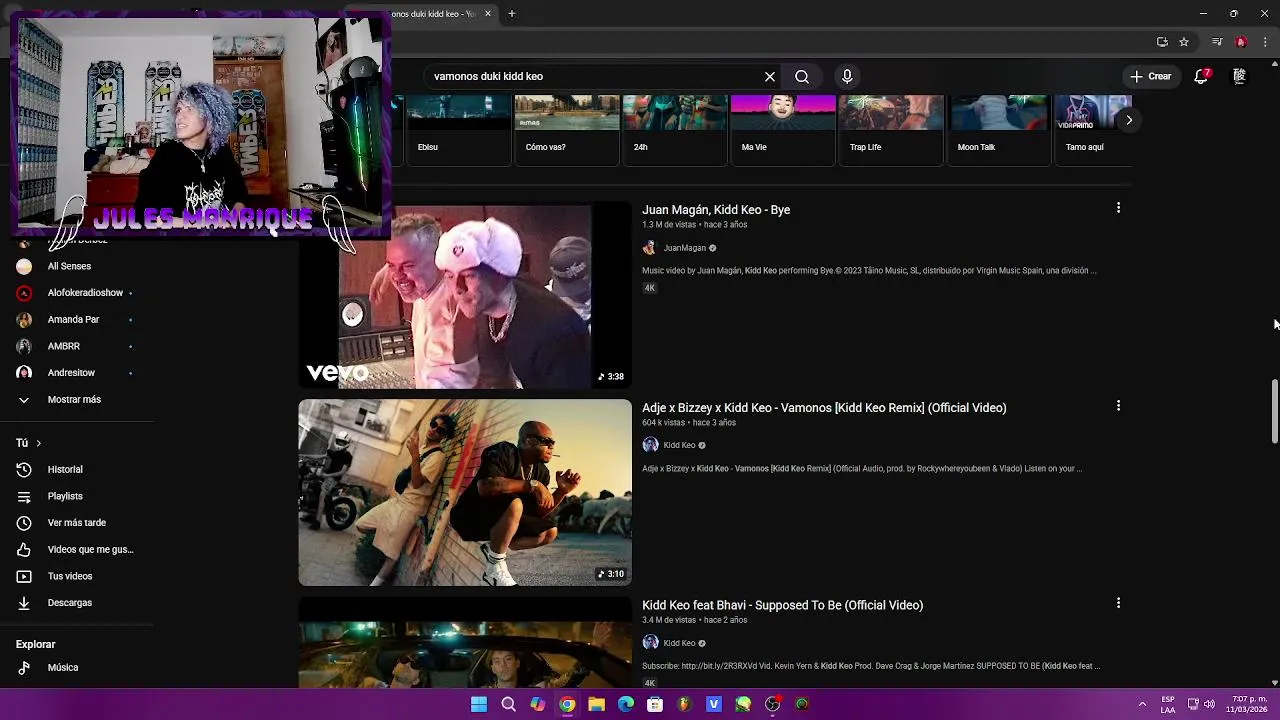Click the magnifying glass search button
1280x720 pixels.
(x=802, y=76)
